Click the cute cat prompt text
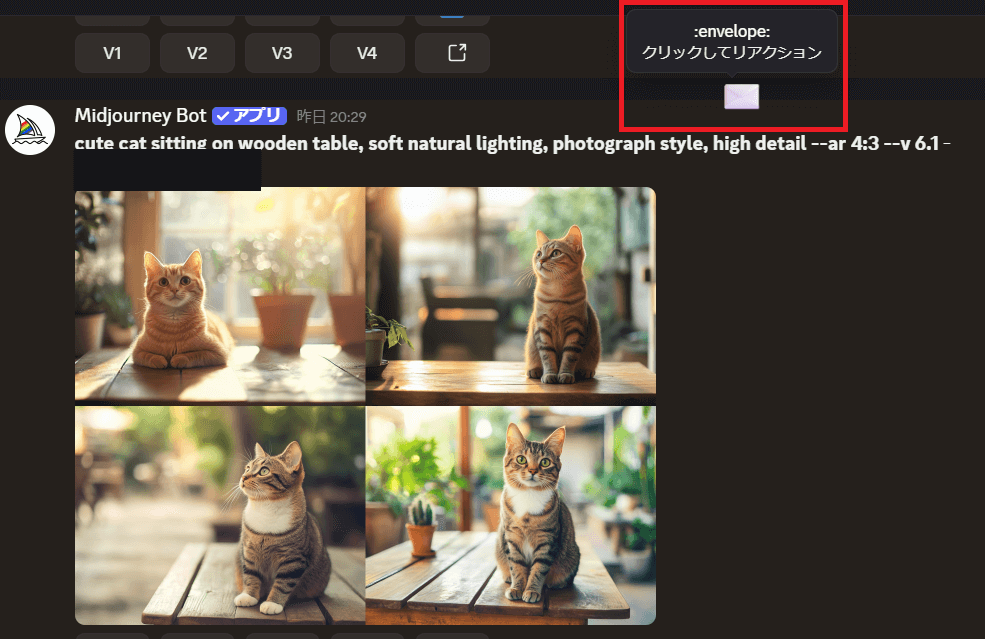This screenshot has height=639, width=985. (512, 143)
